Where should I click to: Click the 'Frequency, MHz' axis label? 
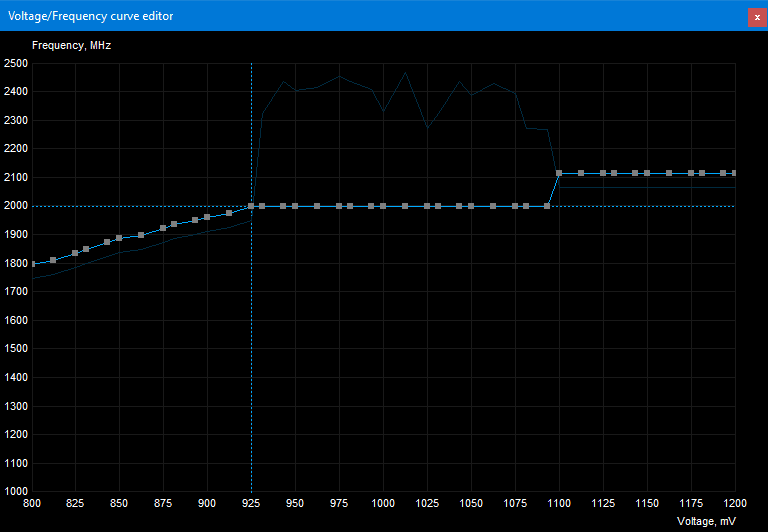[72, 46]
